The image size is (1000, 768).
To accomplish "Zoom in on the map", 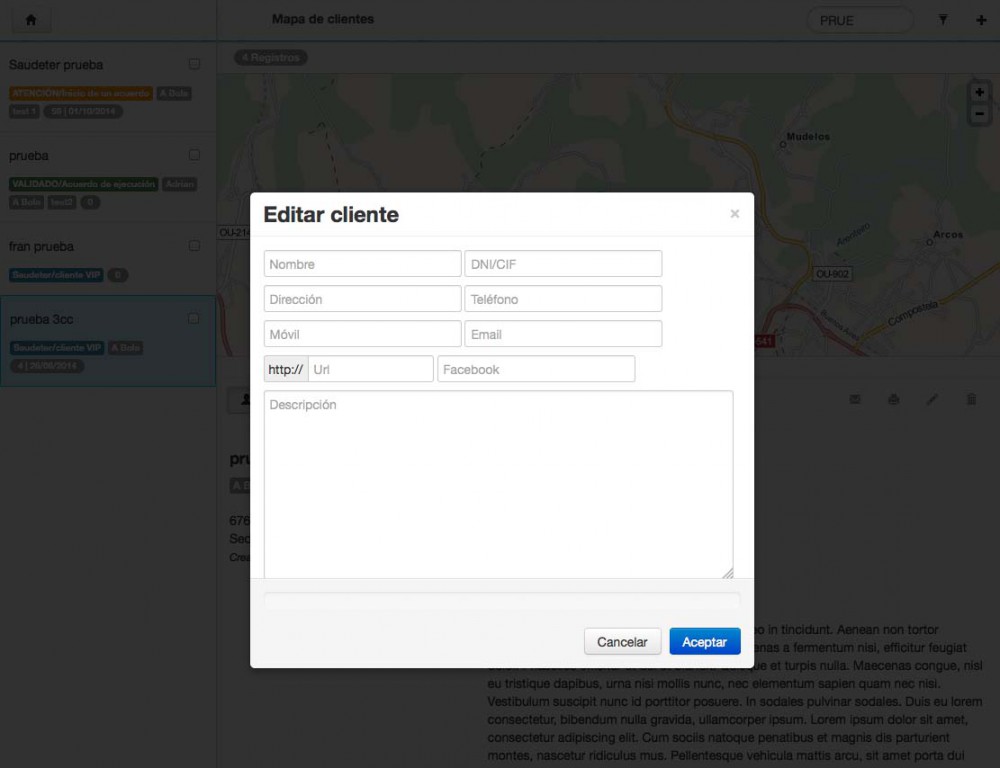I will pos(979,92).
